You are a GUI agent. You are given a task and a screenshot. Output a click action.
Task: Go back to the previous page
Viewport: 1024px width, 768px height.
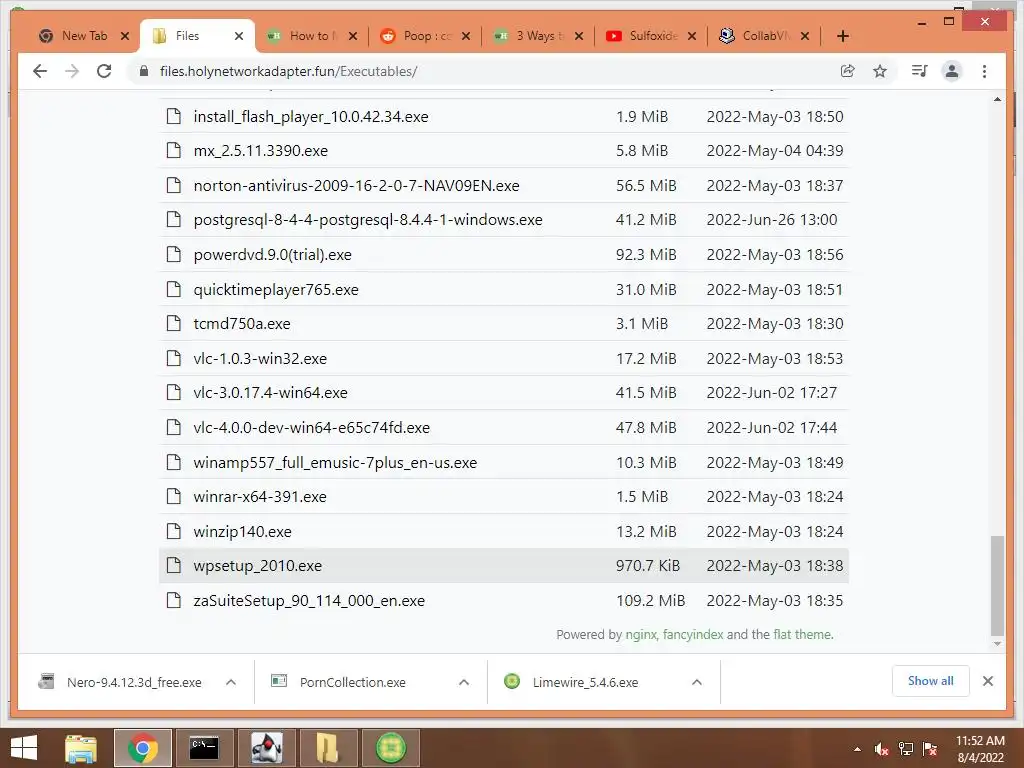tap(40, 71)
